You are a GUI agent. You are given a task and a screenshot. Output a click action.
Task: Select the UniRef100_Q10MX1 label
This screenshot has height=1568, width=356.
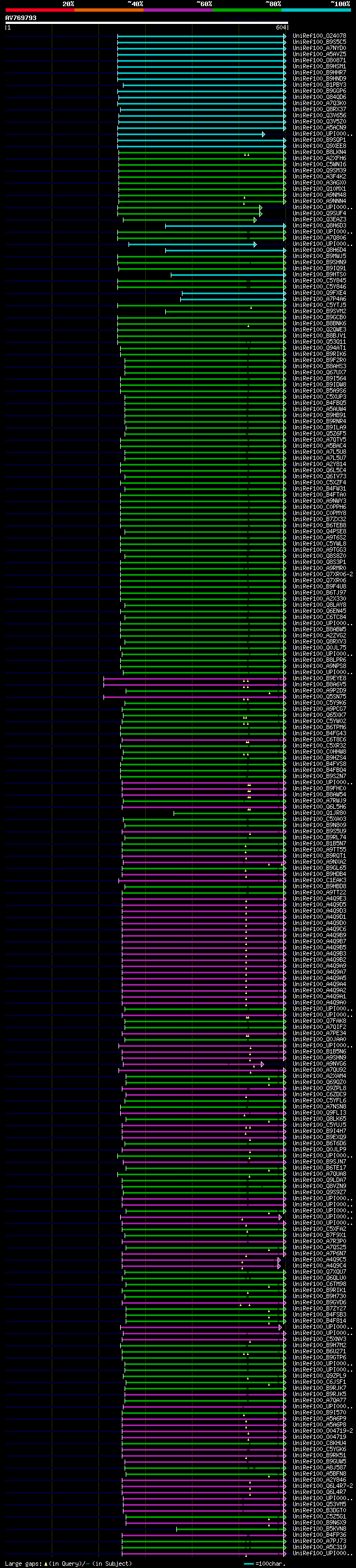pos(319,189)
